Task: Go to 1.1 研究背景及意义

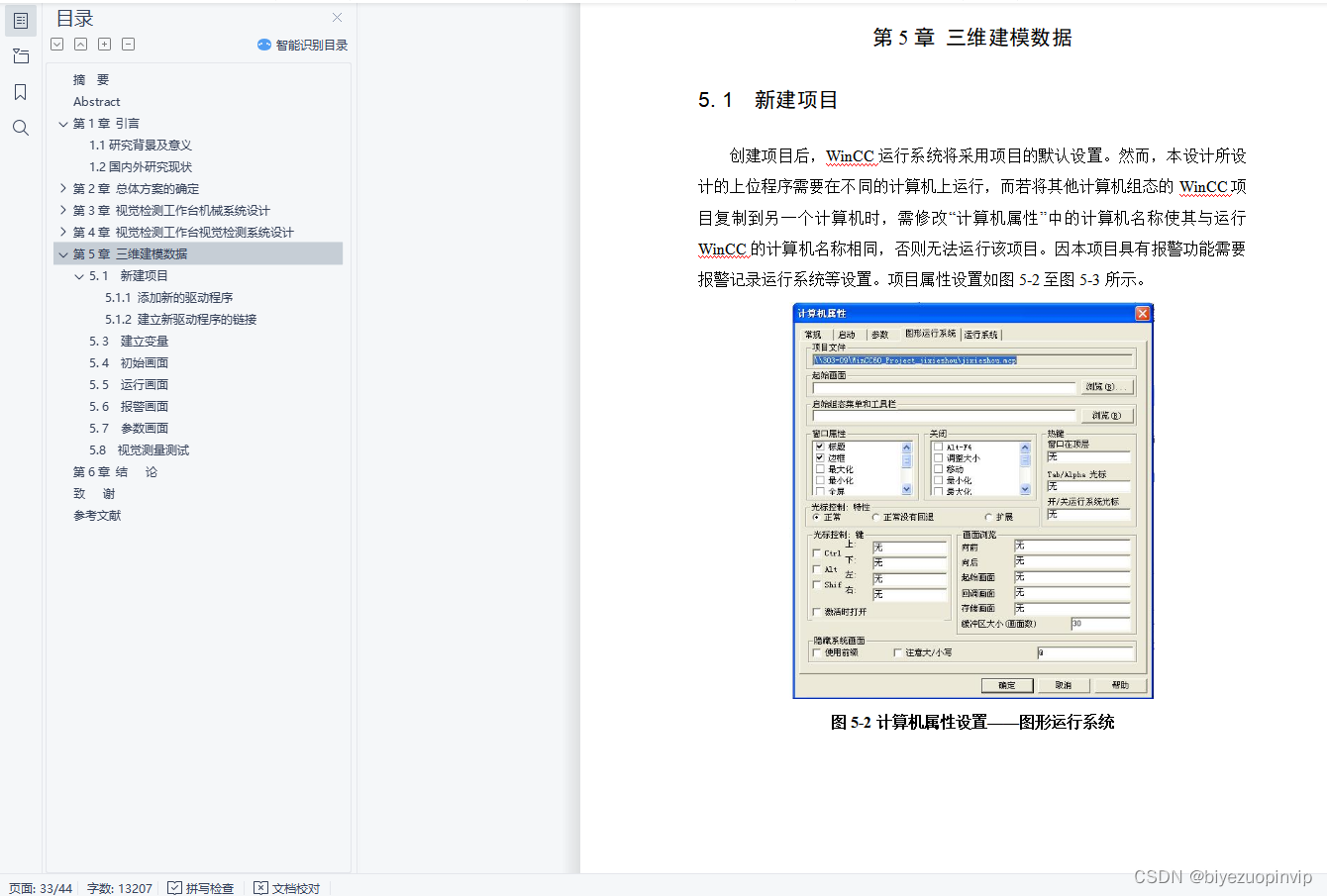Action: pyautogui.click(x=140, y=146)
